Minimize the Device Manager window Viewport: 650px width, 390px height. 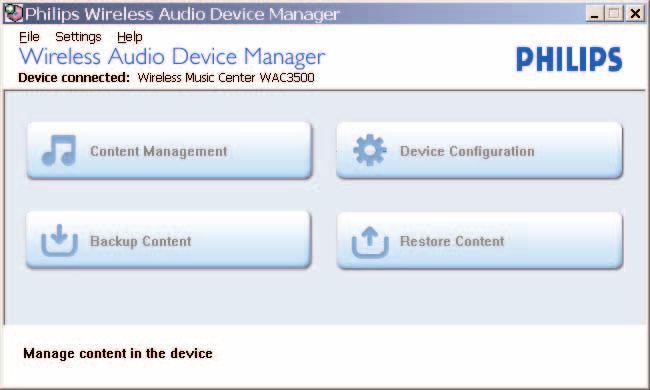595,13
